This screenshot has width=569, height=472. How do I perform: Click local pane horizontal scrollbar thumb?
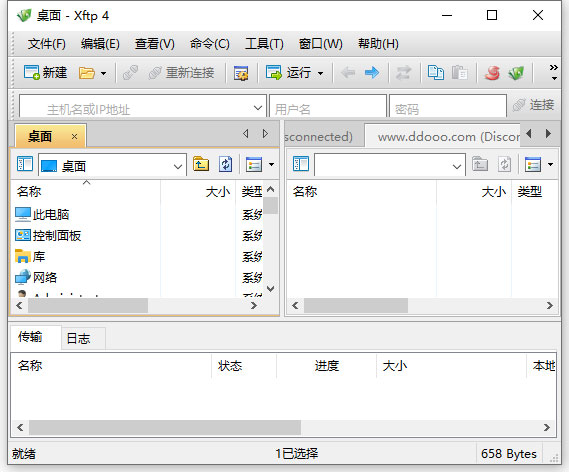[88, 306]
